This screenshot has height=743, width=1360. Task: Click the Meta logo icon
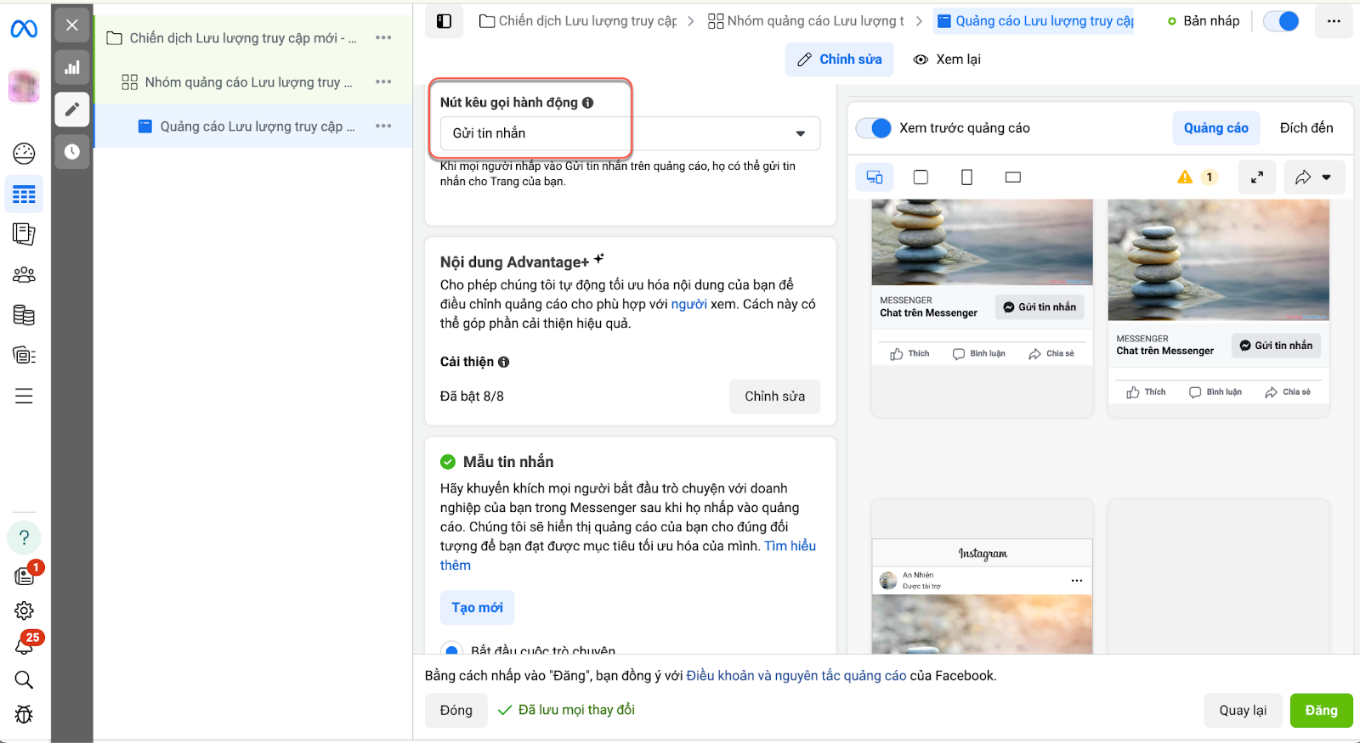point(24,29)
